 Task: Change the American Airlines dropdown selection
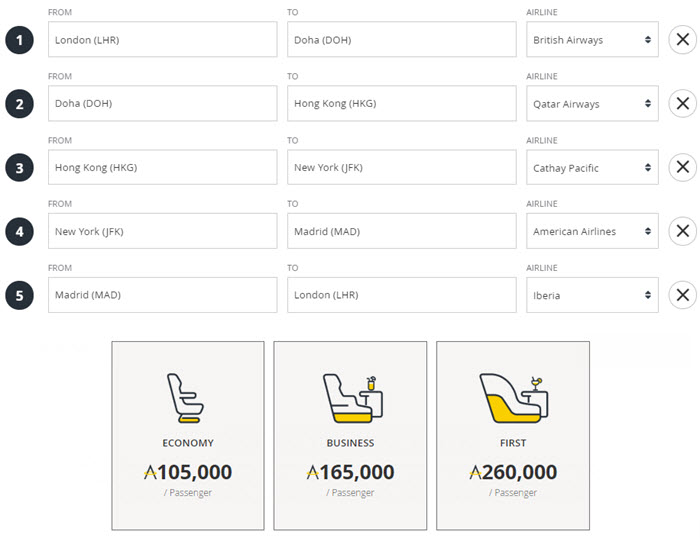coord(592,231)
